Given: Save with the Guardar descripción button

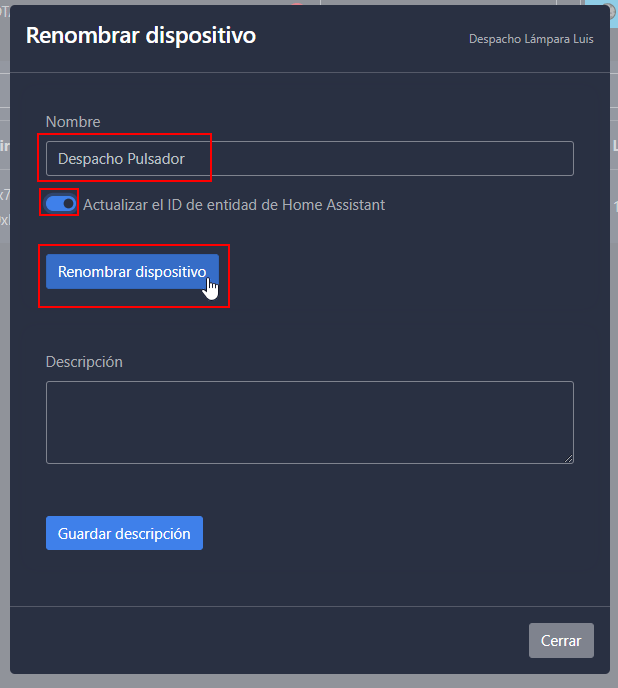Looking at the screenshot, I should (x=124, y=533).
